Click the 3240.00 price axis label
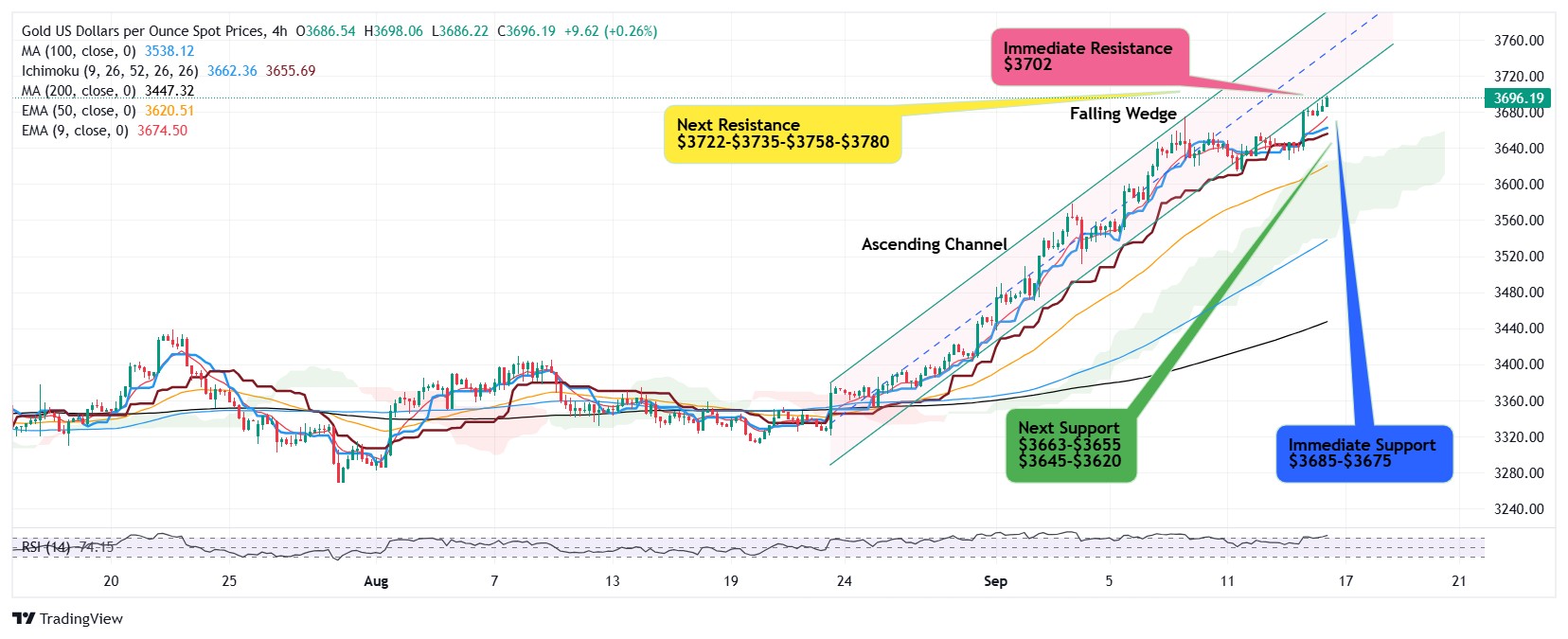The height and width of the screenshot is (639, 1568). coord(1519,509)
